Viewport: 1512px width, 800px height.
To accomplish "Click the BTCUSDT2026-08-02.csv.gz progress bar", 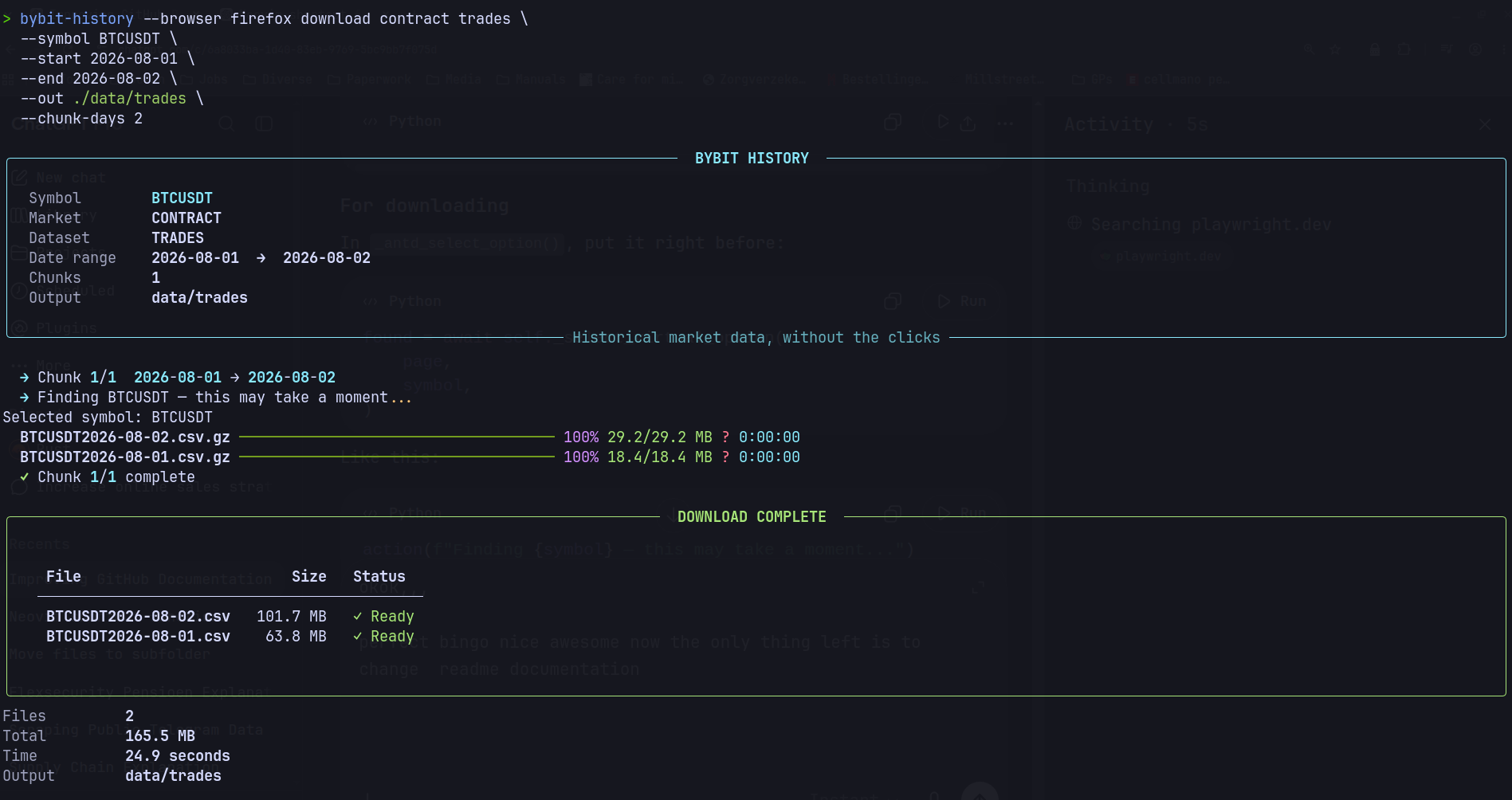I will coord(397,437).
